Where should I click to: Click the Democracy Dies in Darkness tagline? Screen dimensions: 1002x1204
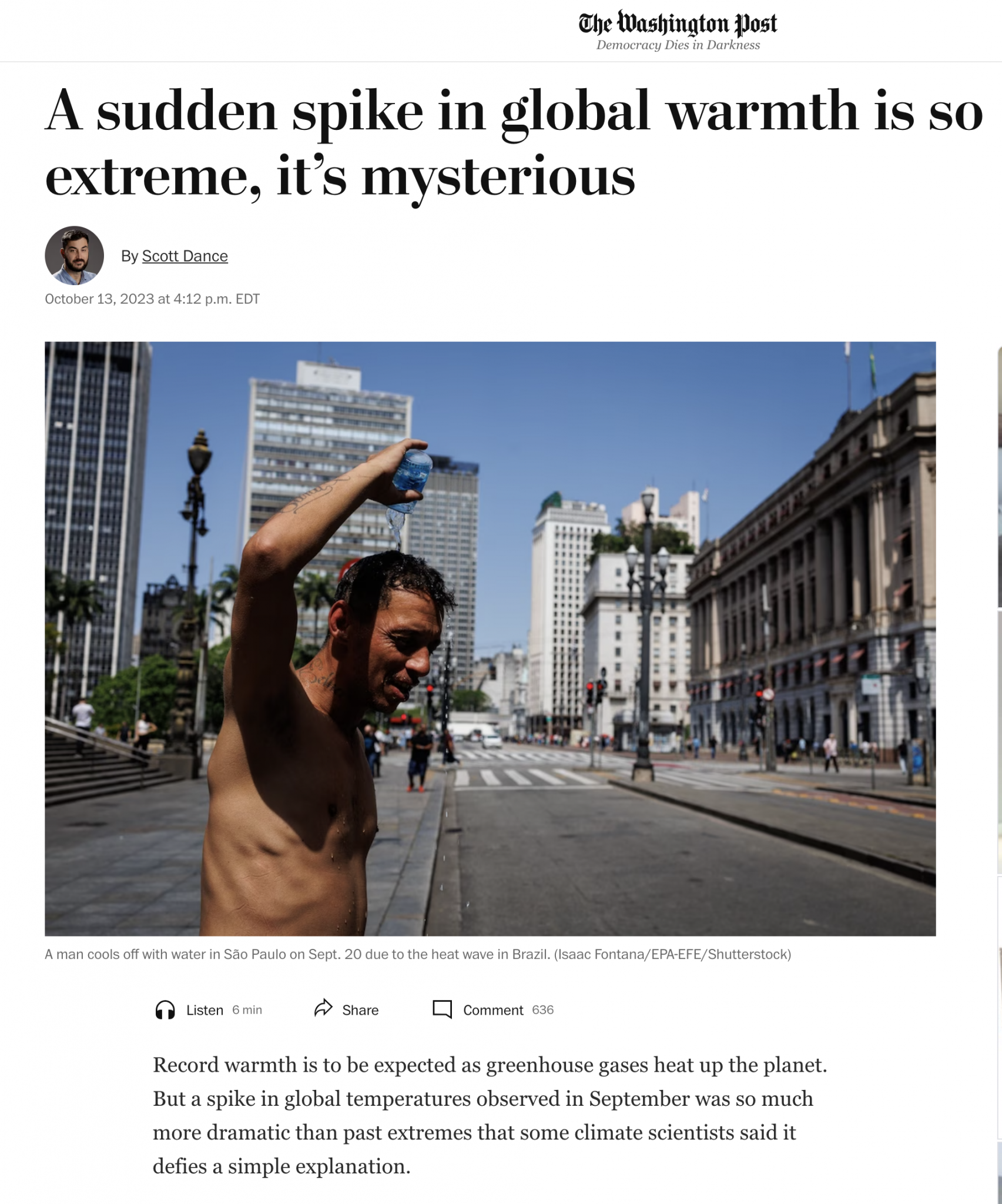[678, 45]
